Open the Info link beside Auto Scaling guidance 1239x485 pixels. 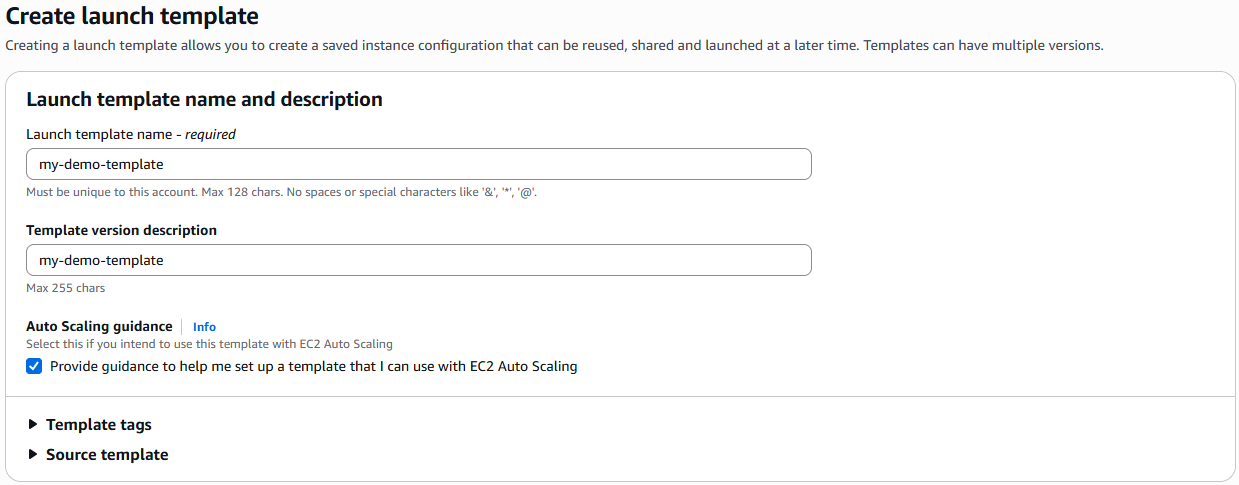(x=204, y=327)
